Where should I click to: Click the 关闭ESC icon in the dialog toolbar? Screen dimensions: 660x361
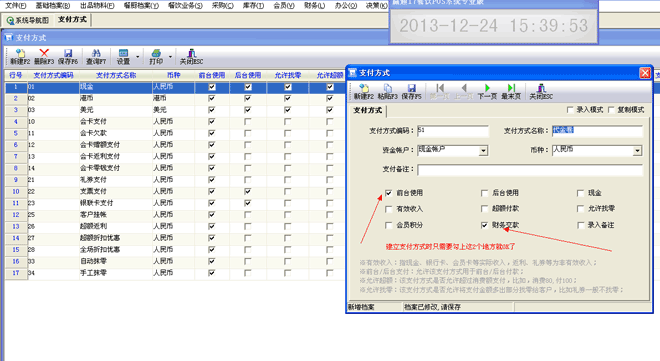[x=541, y=91]
